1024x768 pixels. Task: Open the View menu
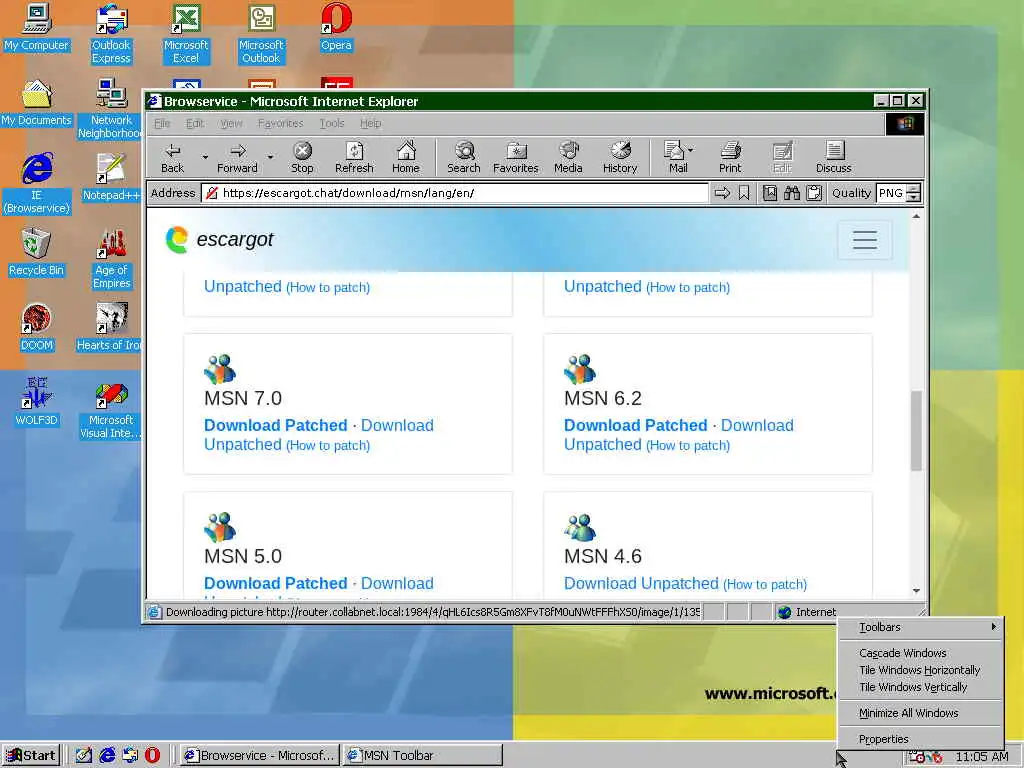point(231,123)
